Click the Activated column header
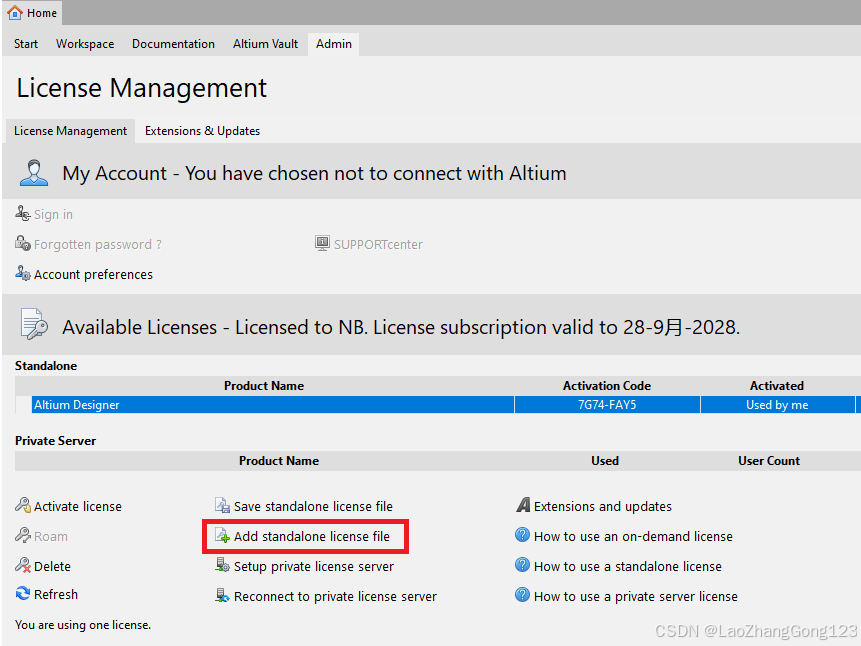This screenshot has width=861, height=646. tap(777, 386)
